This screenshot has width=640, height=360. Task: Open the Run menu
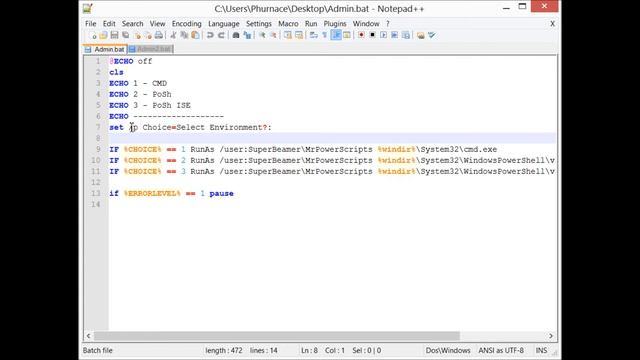click(x=311, y=24)
